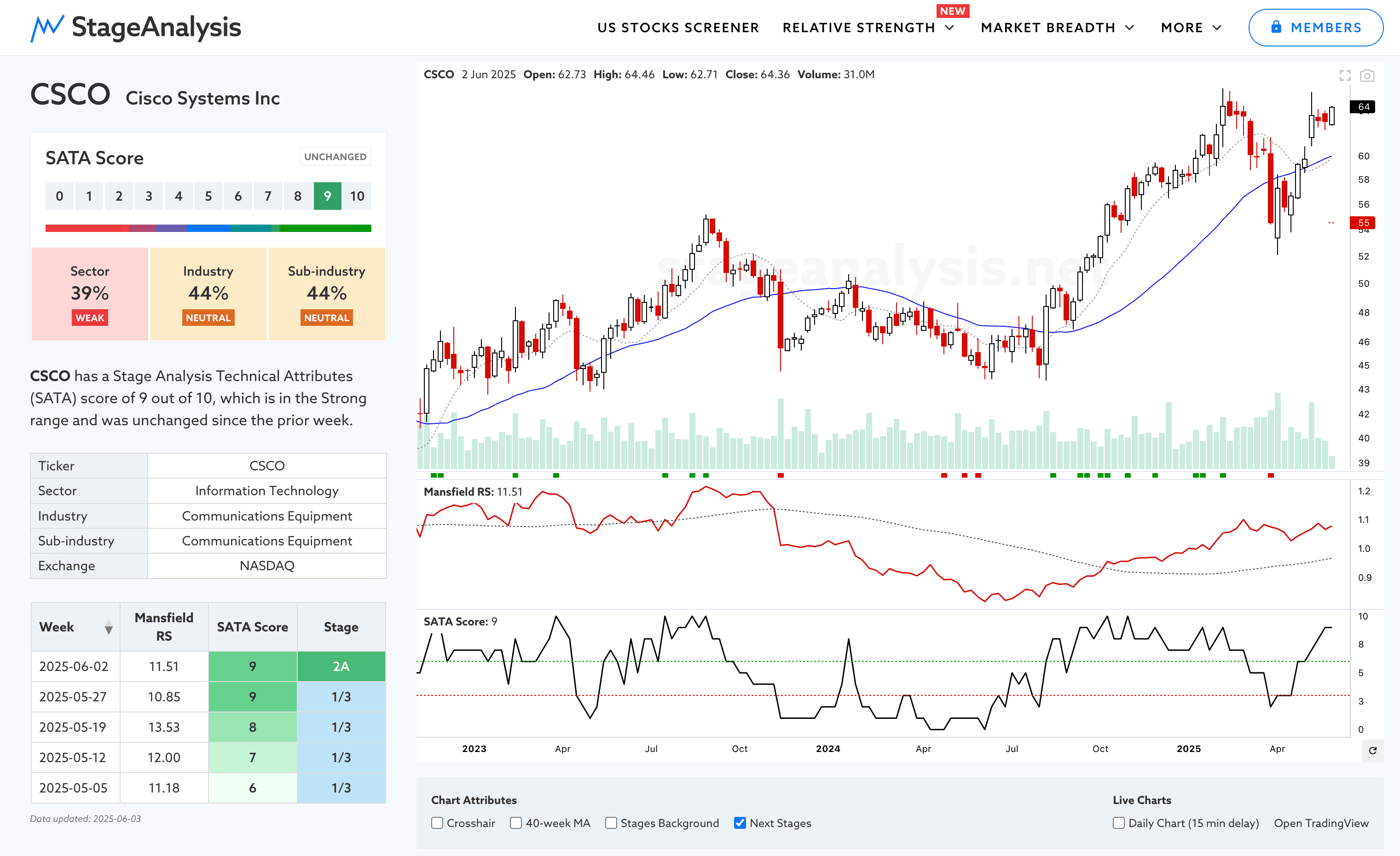This screenshot has width=1400, height=856.
Task: Click the NASDAQ exchange value
Action: click(267, 566)
